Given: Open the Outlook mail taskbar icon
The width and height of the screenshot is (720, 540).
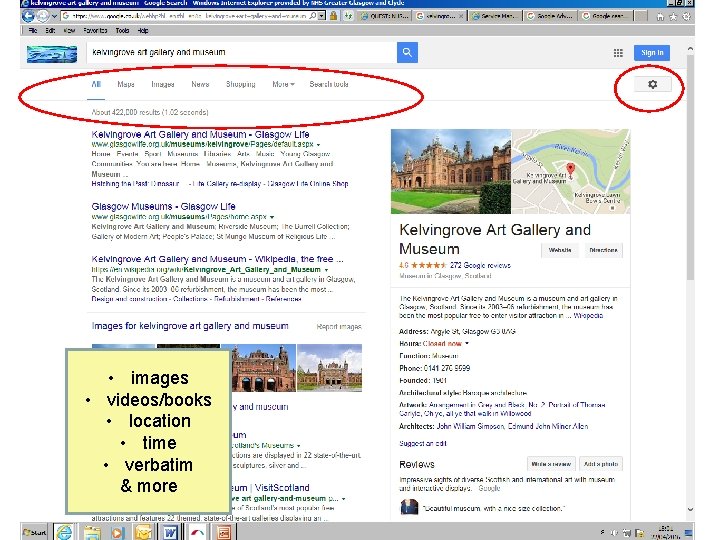Looking at the screenshot, I should click(144, 533).
